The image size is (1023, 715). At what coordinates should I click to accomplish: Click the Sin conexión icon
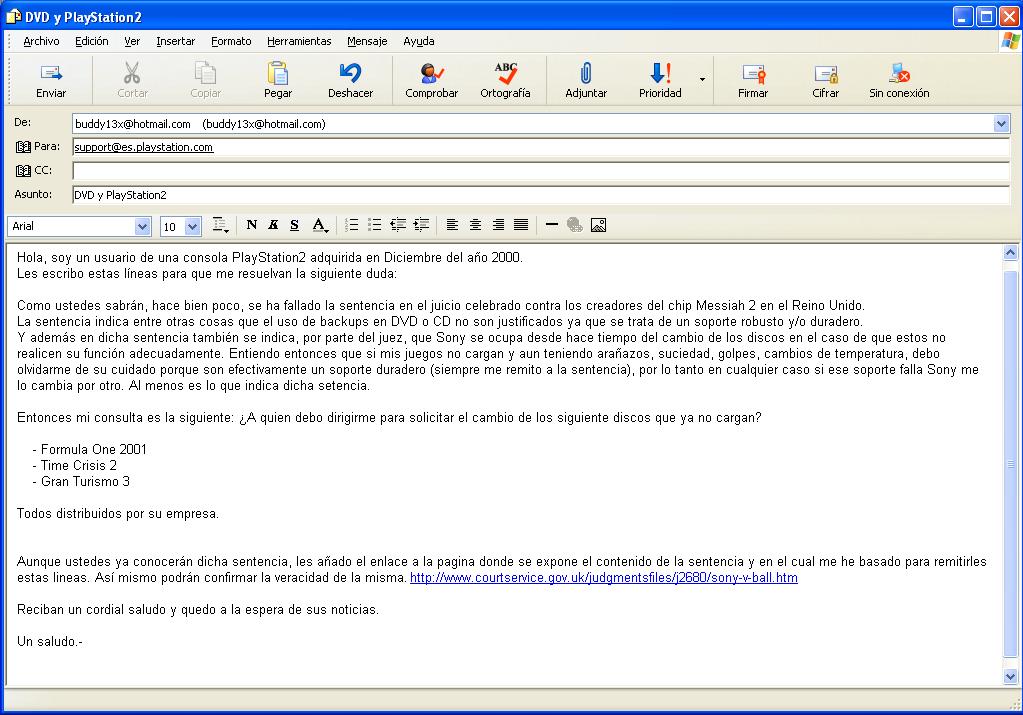click(900, 72)
